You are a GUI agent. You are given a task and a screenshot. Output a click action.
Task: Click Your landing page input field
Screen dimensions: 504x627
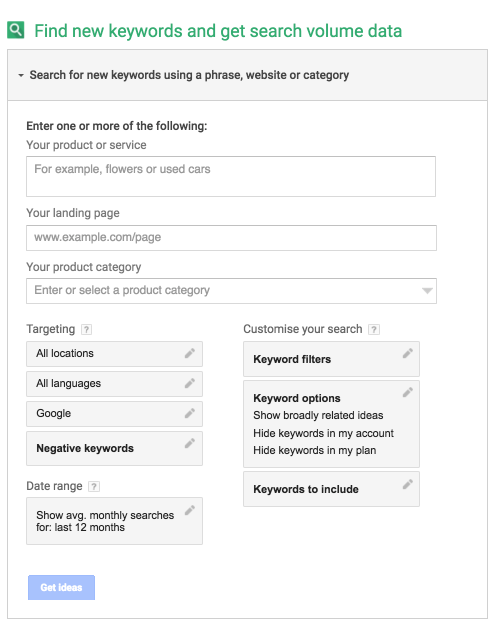pyautogui.click(x=231, y=238)
